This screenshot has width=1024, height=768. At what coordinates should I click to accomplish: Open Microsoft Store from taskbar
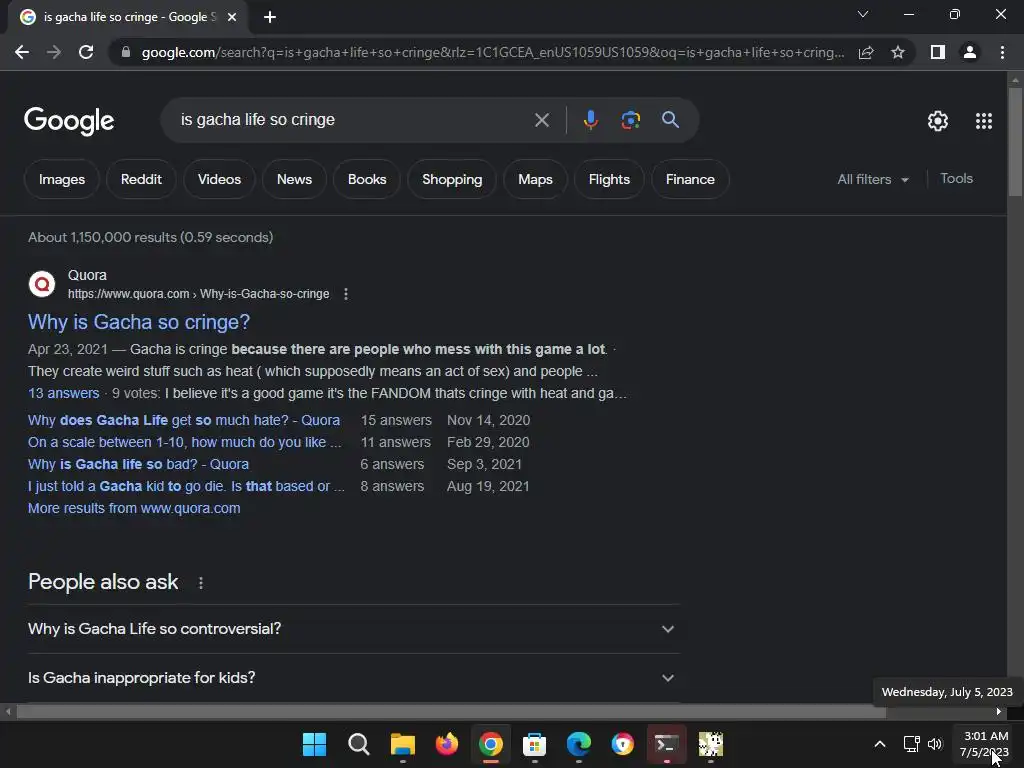pyautogui.click(x=534, y=744)
